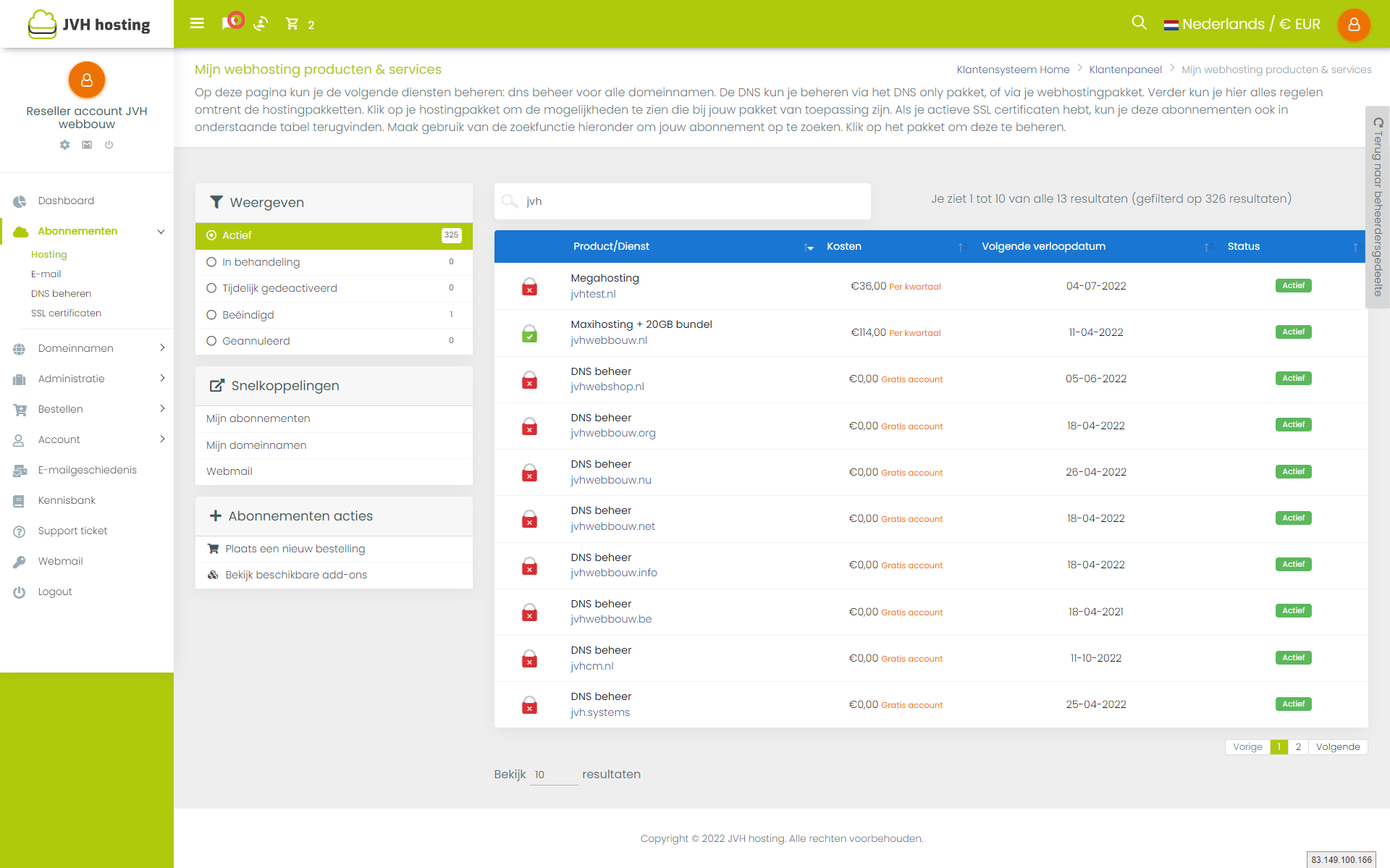The width and height of the screenshot is (1390, 868).
Task: Open Support ticket from the sidebar
Action: [x=72, y=531]
